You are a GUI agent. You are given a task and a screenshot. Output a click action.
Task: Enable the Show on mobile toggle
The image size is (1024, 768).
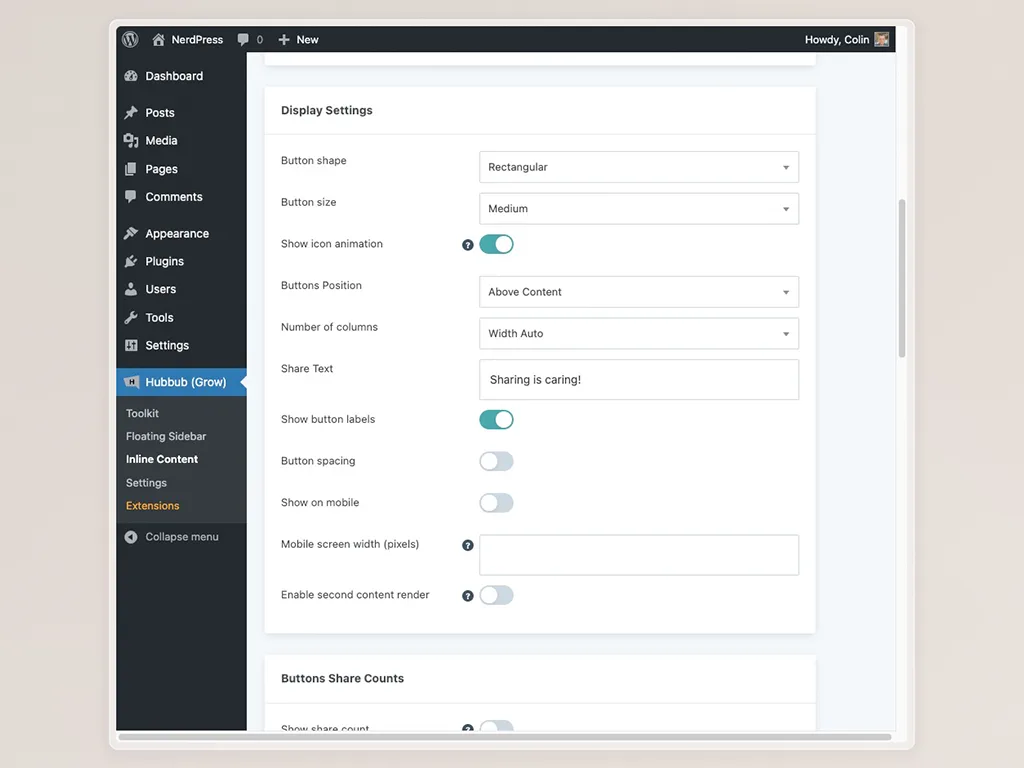pyautogui.click(x=496, y=503)
